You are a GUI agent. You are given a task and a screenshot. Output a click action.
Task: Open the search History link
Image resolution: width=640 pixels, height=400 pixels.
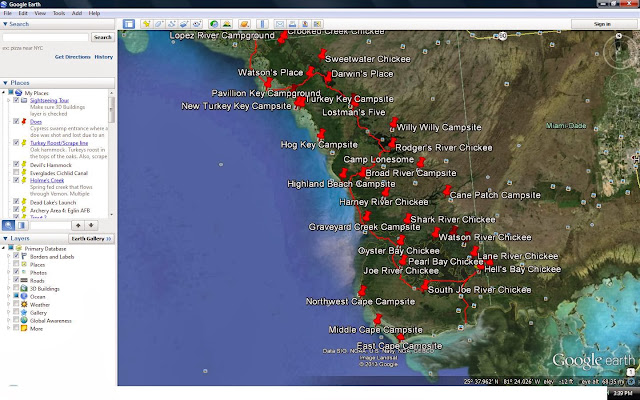(x=104, y=57)
